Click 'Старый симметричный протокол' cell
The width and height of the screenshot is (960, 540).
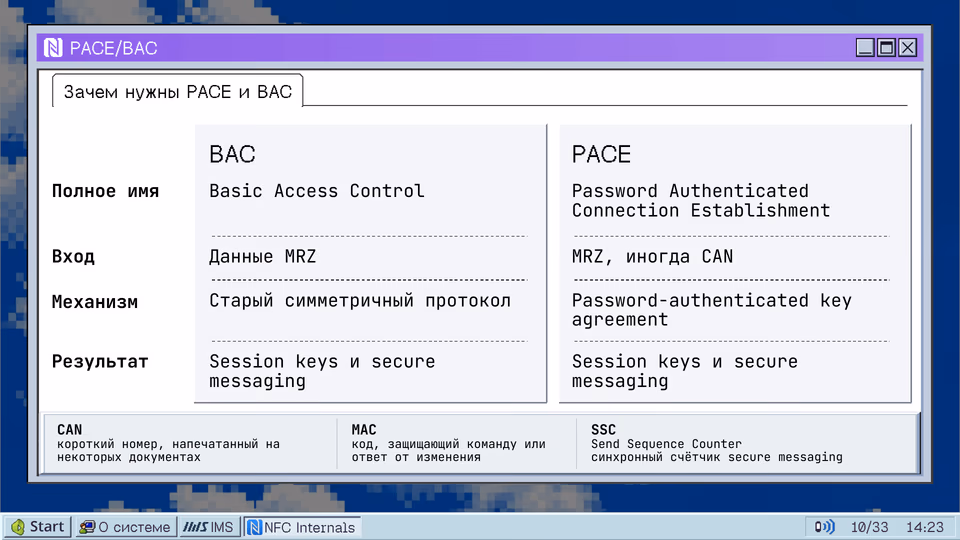pyautogui.click(x=360, y=301)
